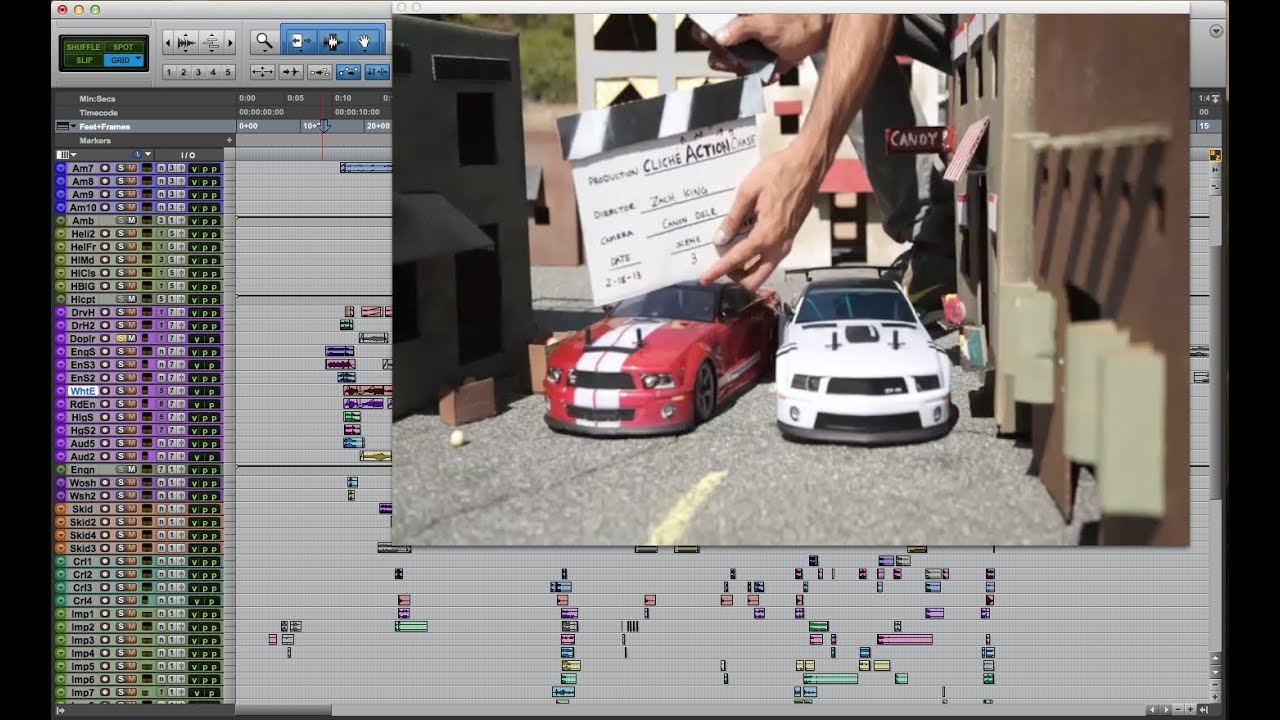Screen dimensions: 1280x720
Task: Open the GRID mode dropdown arrow
Action: [x=138, y=60]
